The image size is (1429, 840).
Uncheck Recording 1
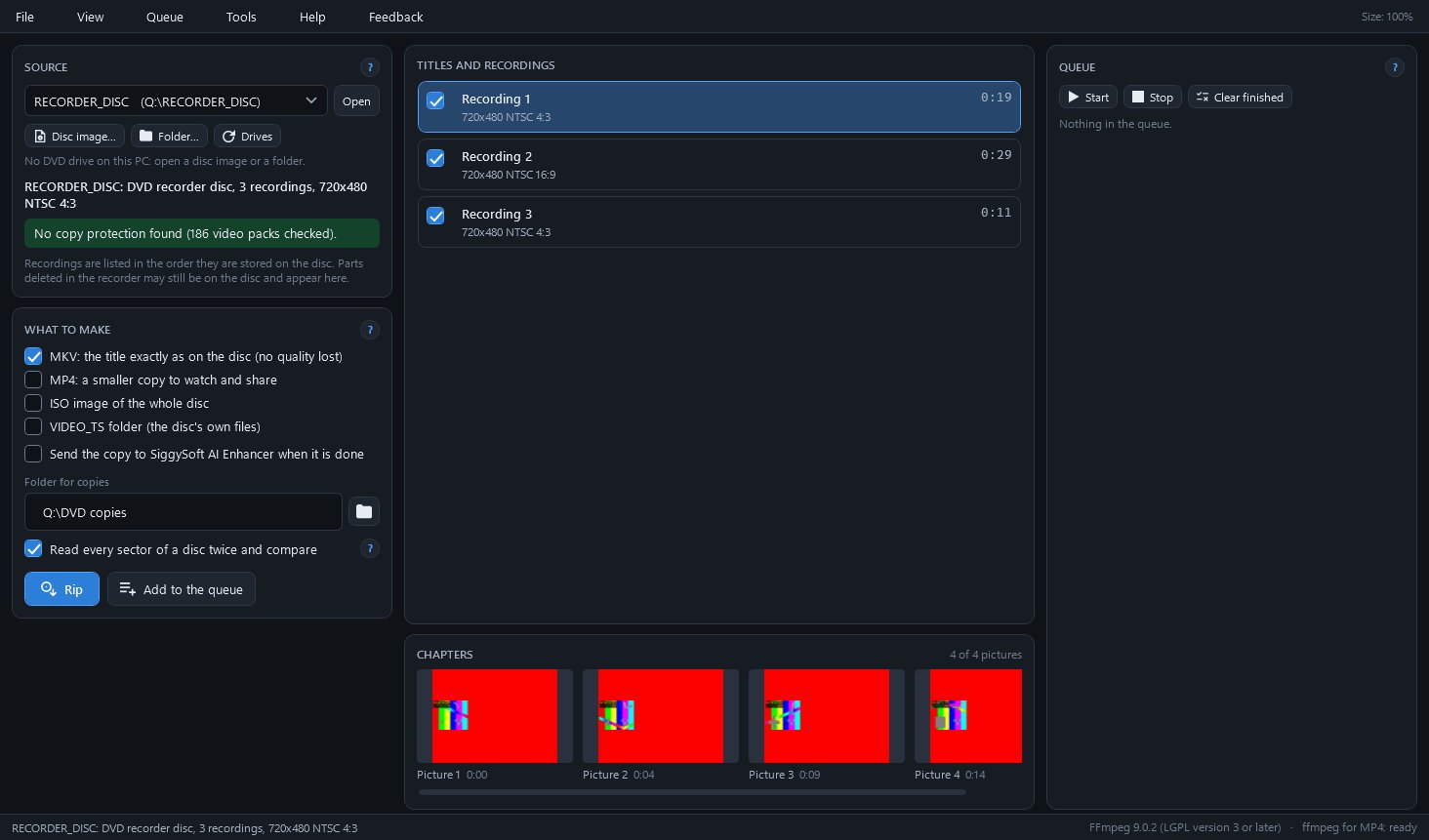point(435,100)
